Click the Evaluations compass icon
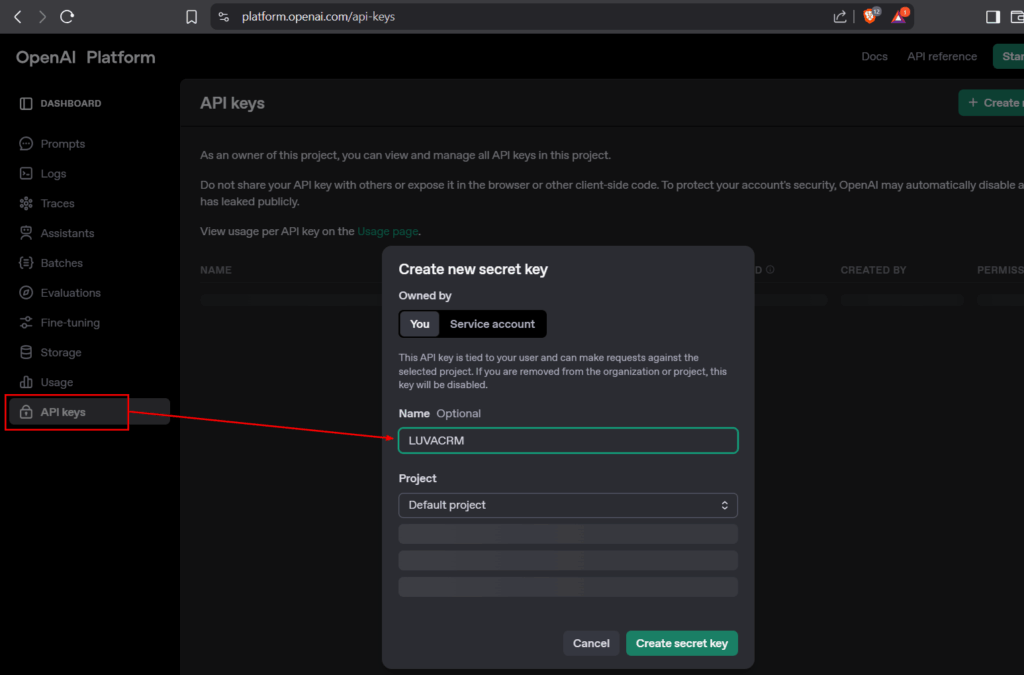Screen dimensions: 1024x675 tap(26, 292)
